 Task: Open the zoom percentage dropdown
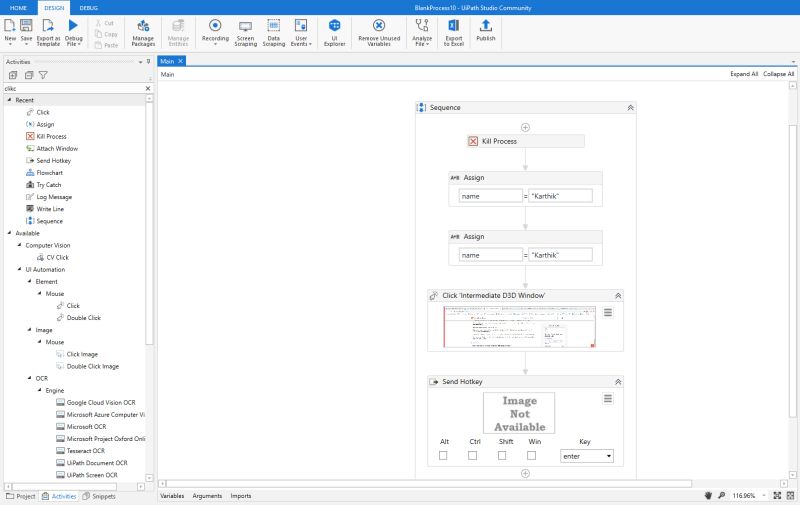tap(764, 495)
